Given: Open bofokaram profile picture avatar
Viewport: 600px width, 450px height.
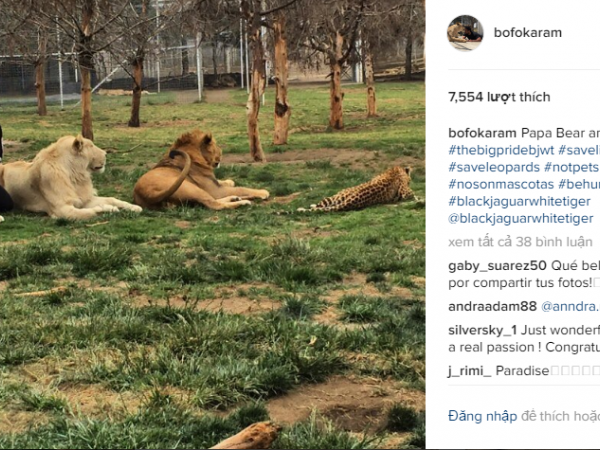Looking at the screenshot, I should coord(465,33).
